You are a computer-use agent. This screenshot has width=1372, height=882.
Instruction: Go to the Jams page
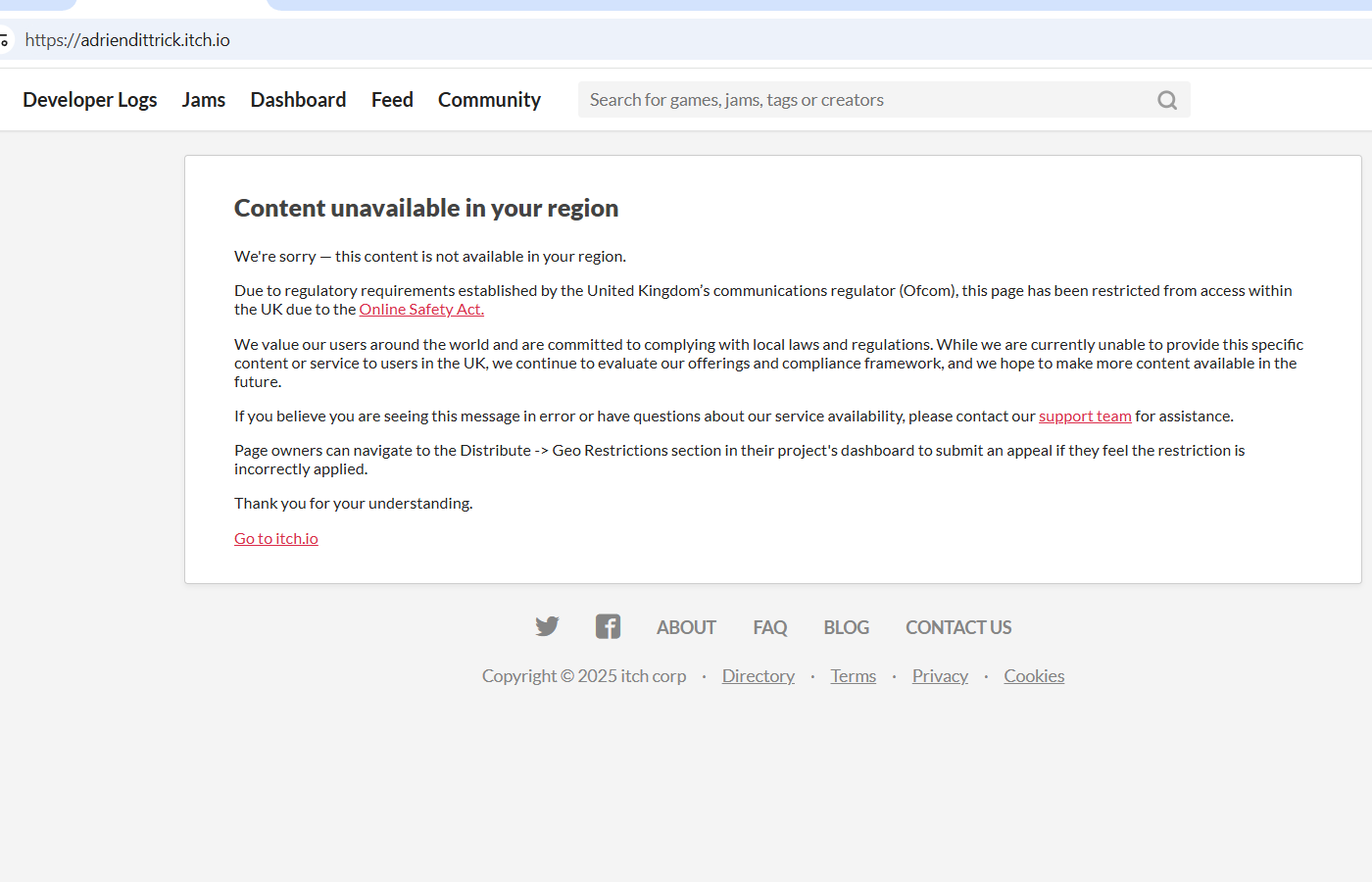click(x=203, y=100)
